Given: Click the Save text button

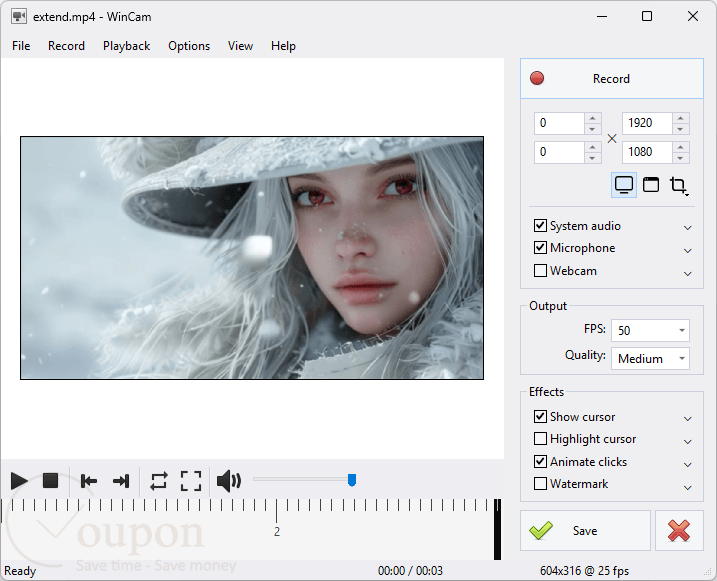Looking at the screenshot, I should click(585, 531).
